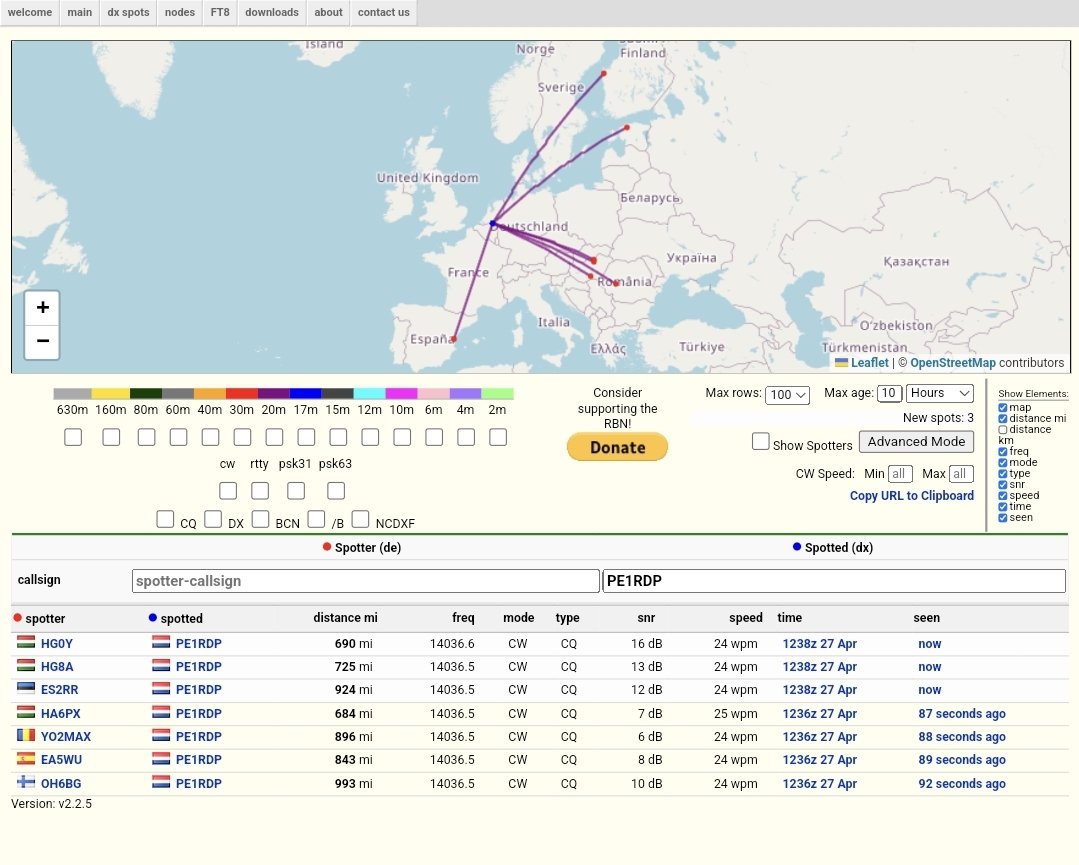Click the Estonian flag next to ES2RR
This screenshot has height=865, width=1079.
tap(26, 688)
